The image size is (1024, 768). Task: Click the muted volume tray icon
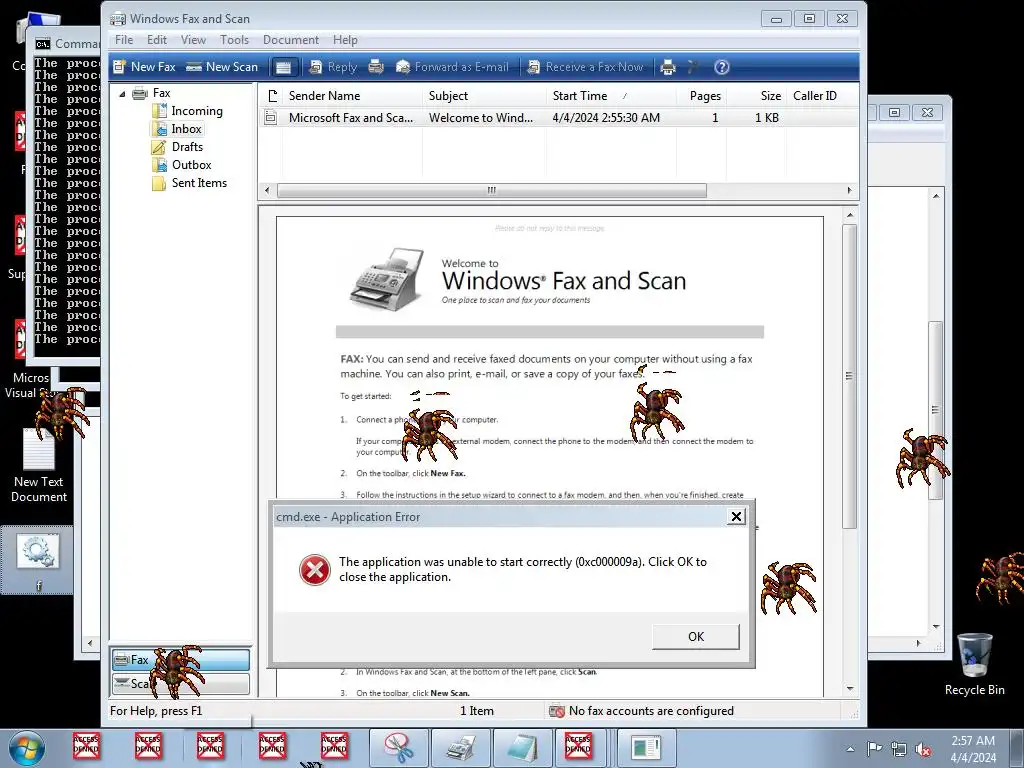pos(923,750)
